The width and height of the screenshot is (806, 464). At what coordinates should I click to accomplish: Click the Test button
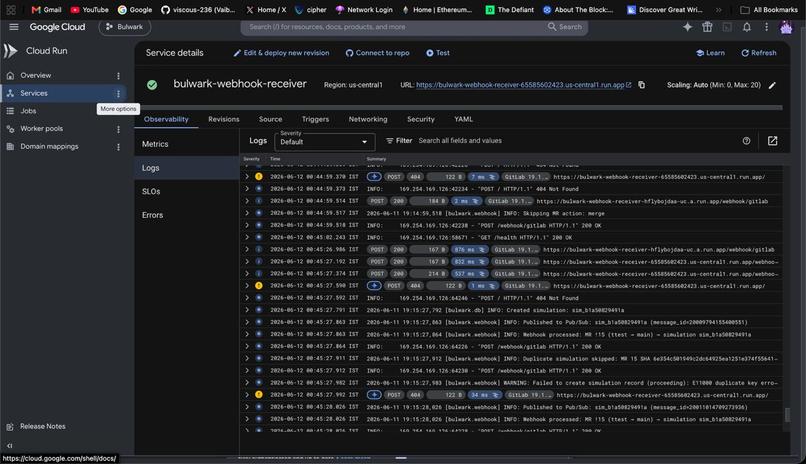tap(437, 53)
